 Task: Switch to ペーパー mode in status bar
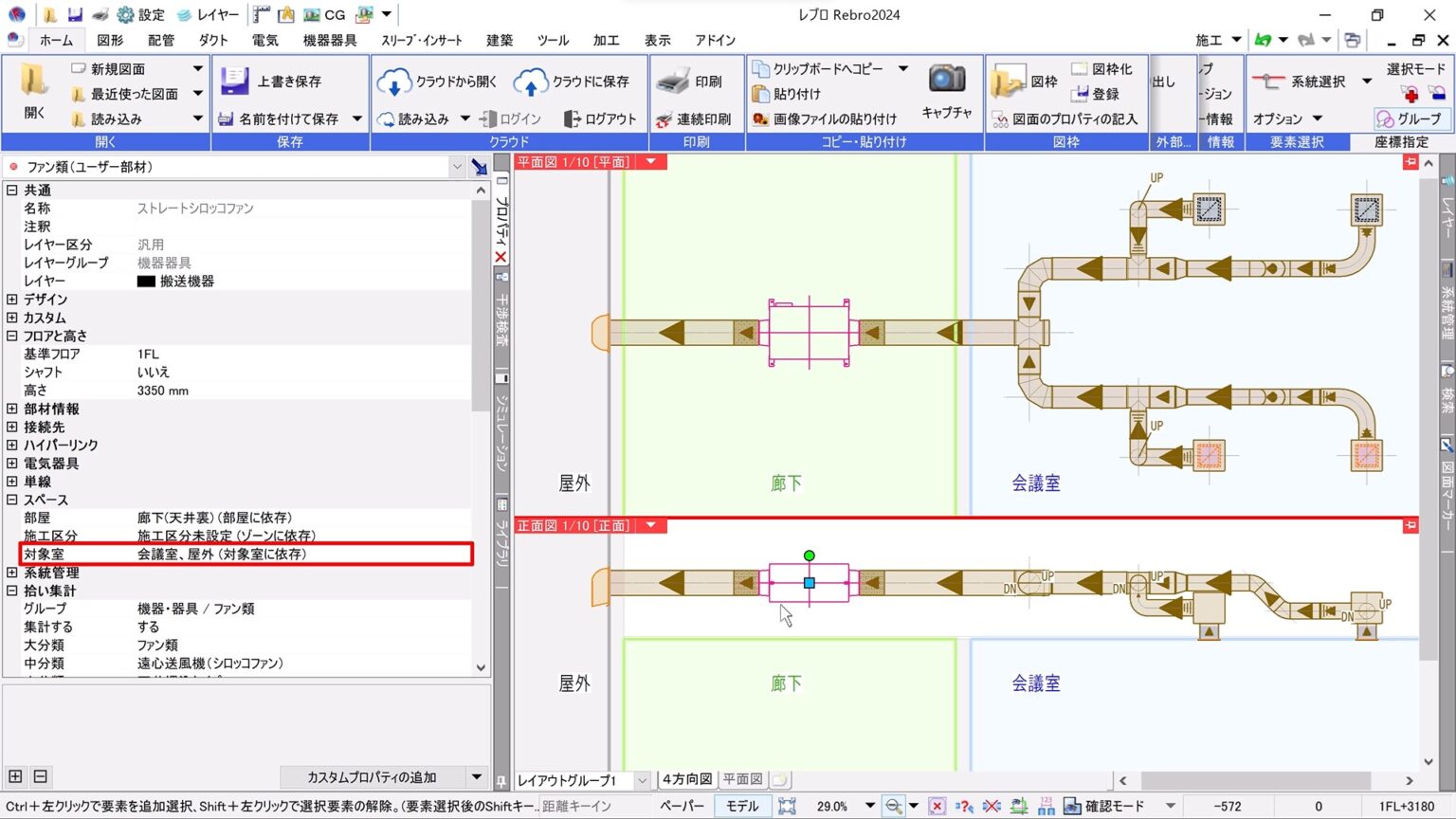pos(682,806)
